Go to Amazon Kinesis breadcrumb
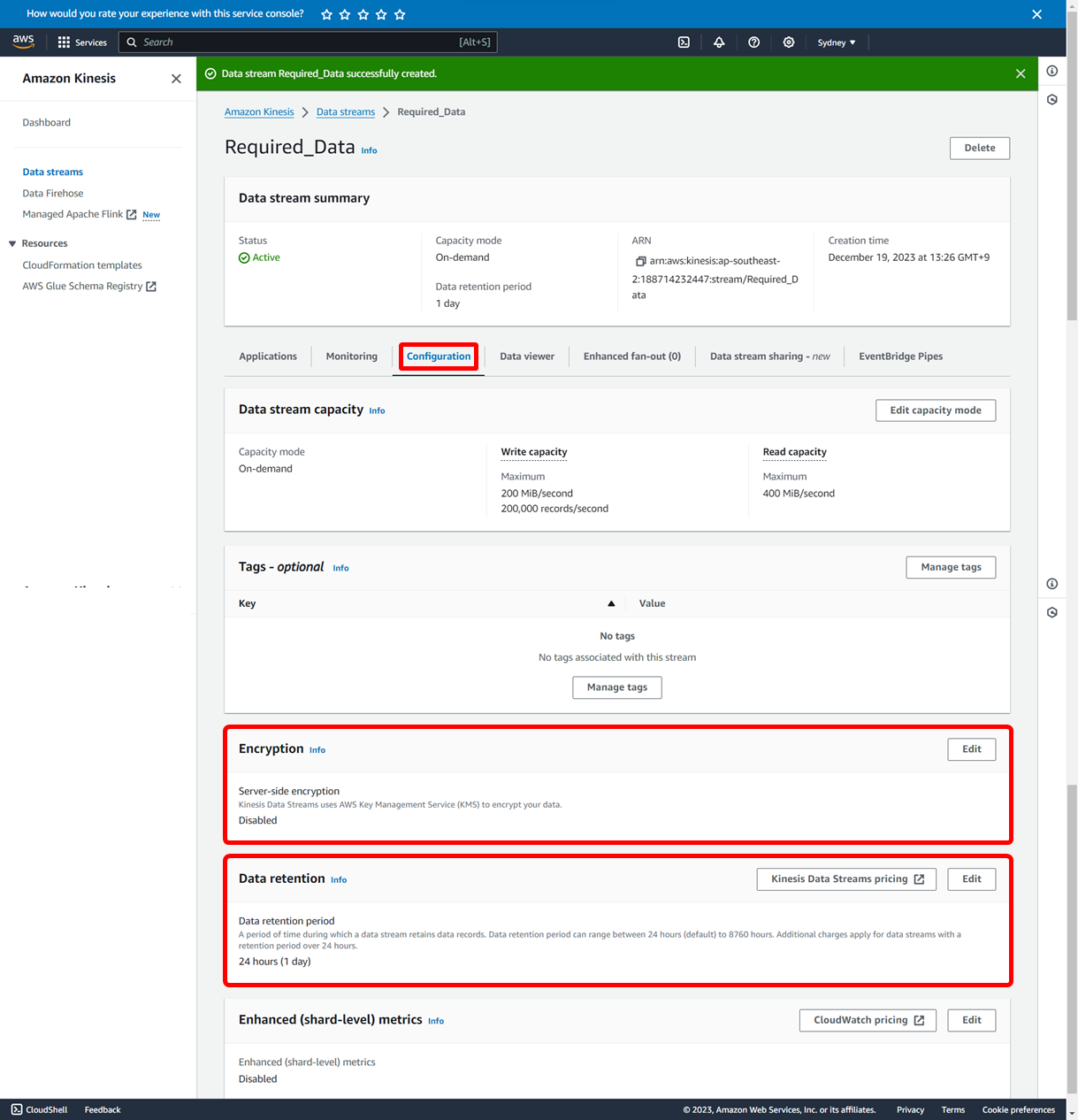Image resolution: width=1078 pixels, height=1120 pixels. pyautogui.click(x=259, y=112)
